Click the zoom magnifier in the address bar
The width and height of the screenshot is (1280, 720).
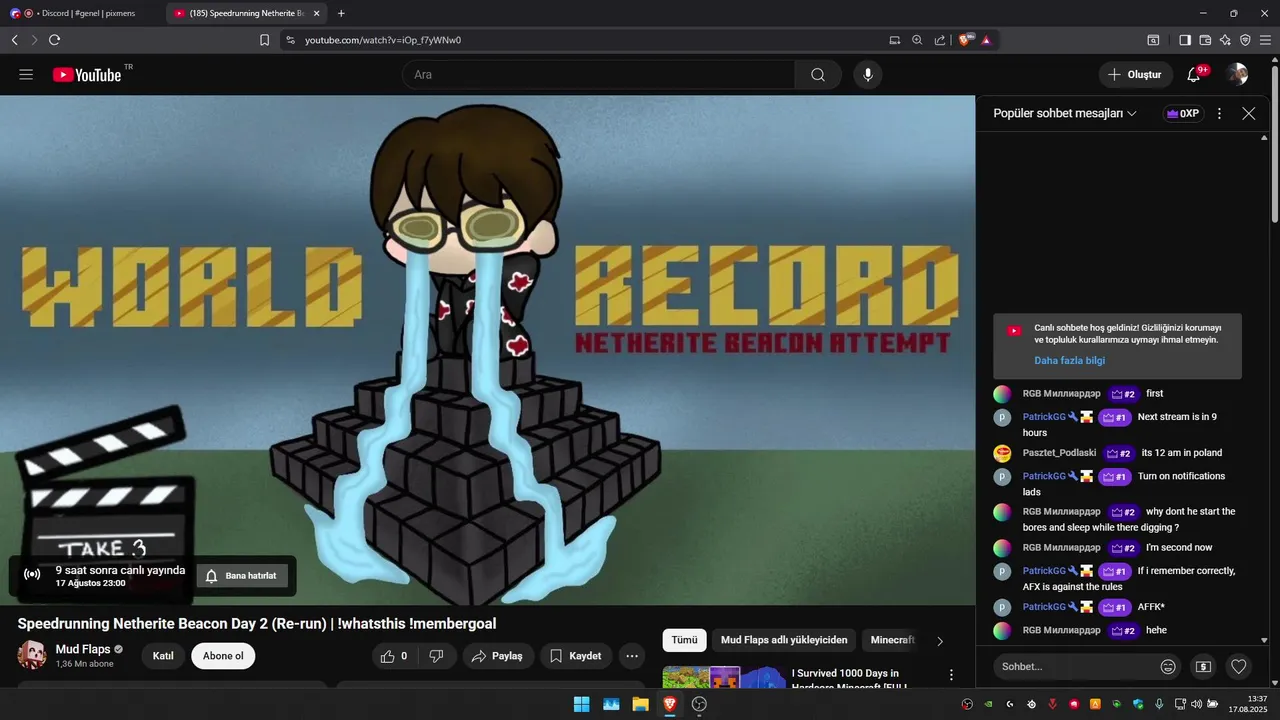click(917, 40)
